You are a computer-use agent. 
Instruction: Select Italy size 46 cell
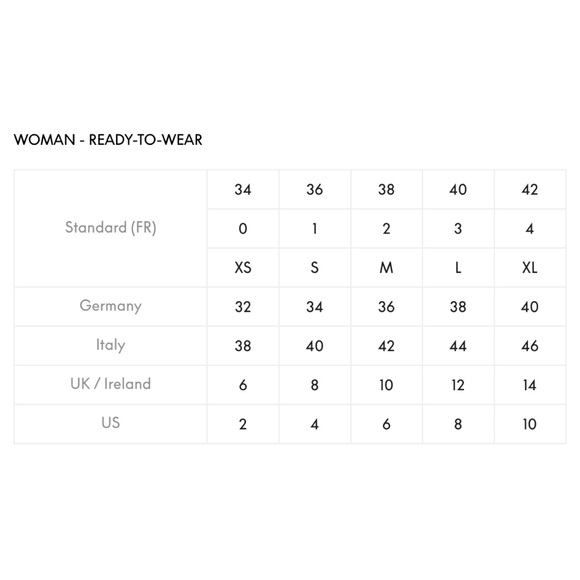(530, 346)
